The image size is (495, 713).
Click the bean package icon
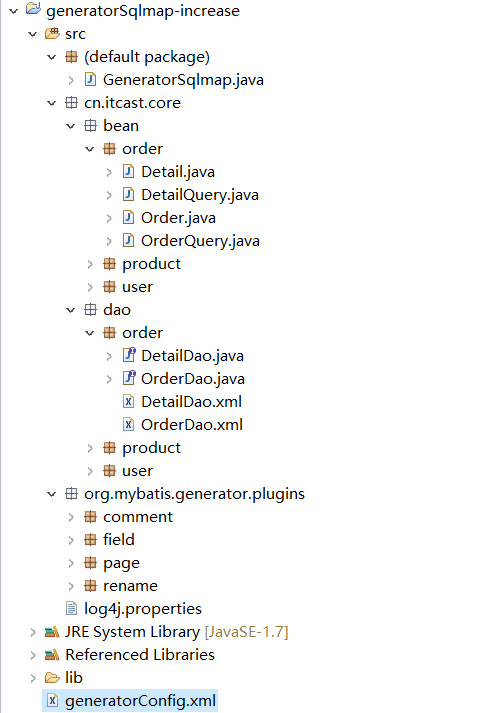click(x=90, y=126)
